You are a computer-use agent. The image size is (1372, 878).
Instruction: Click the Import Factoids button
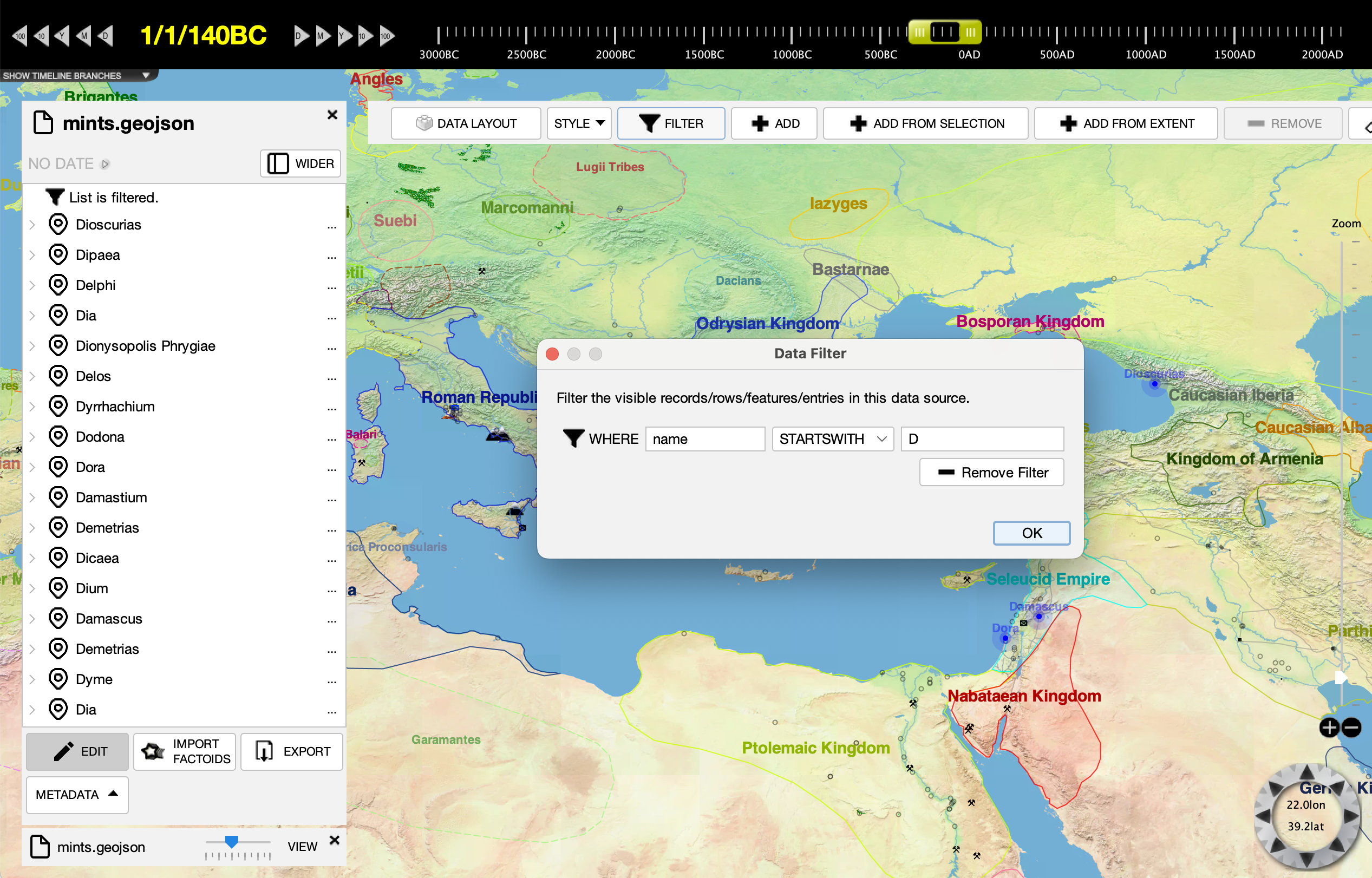point(185,751)
